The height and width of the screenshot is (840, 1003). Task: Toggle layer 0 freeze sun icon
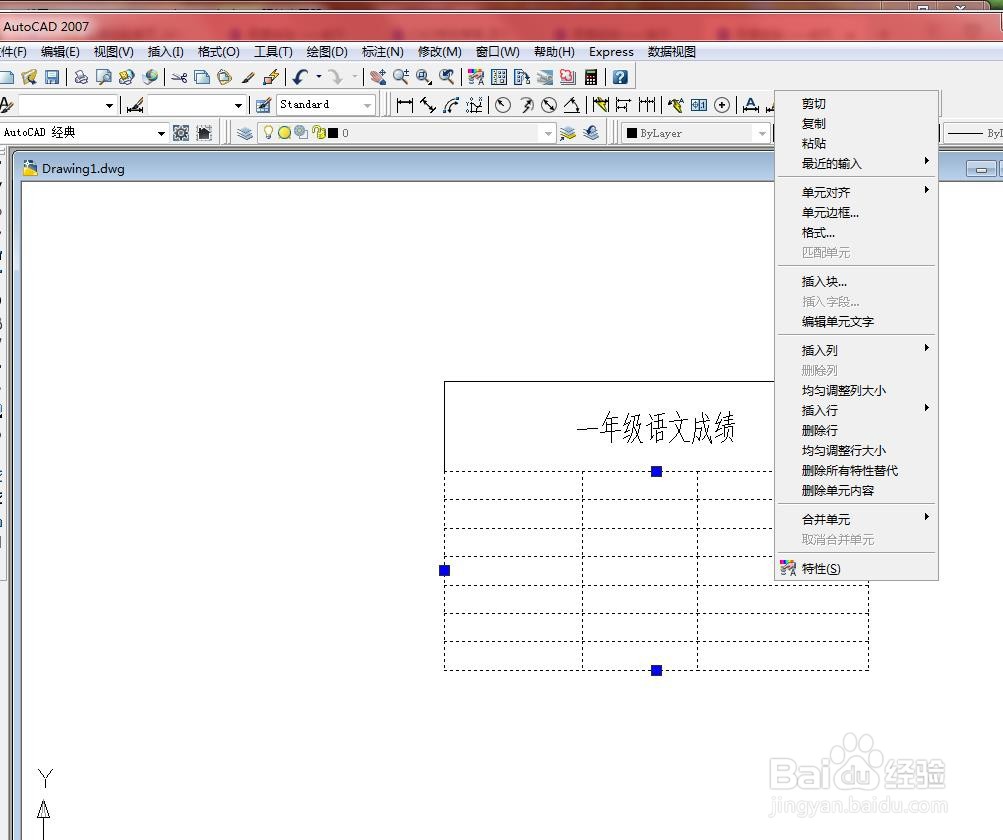click(285, 132)
